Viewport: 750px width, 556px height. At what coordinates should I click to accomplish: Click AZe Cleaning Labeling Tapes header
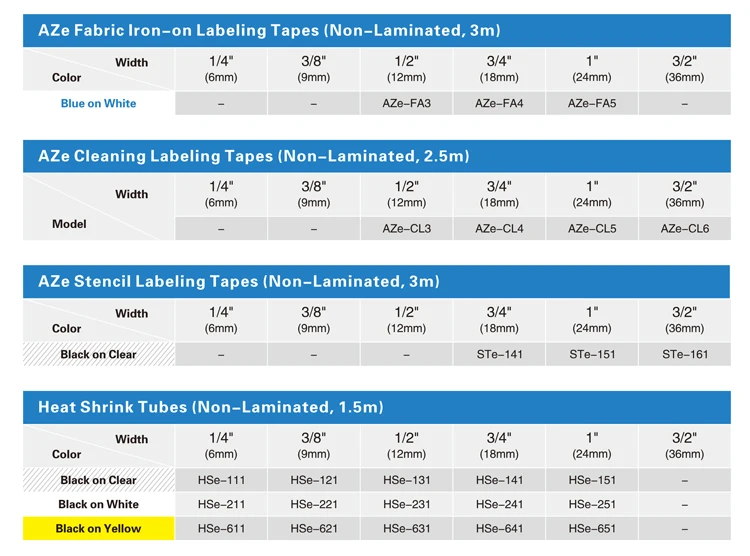coord(377,156)
